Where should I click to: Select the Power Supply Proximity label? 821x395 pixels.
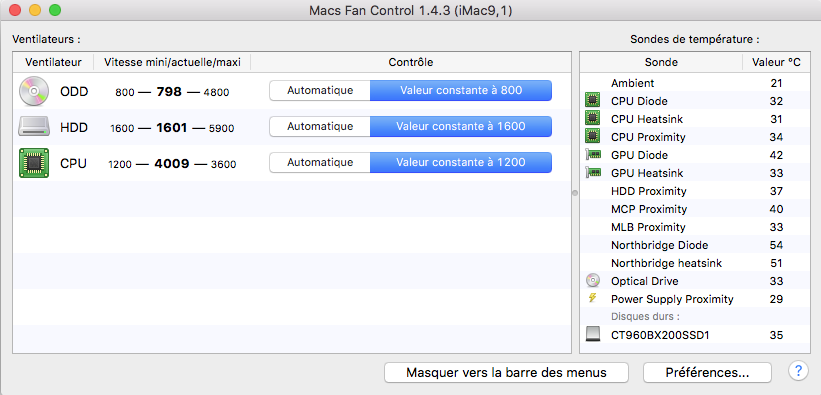[672, 299]
